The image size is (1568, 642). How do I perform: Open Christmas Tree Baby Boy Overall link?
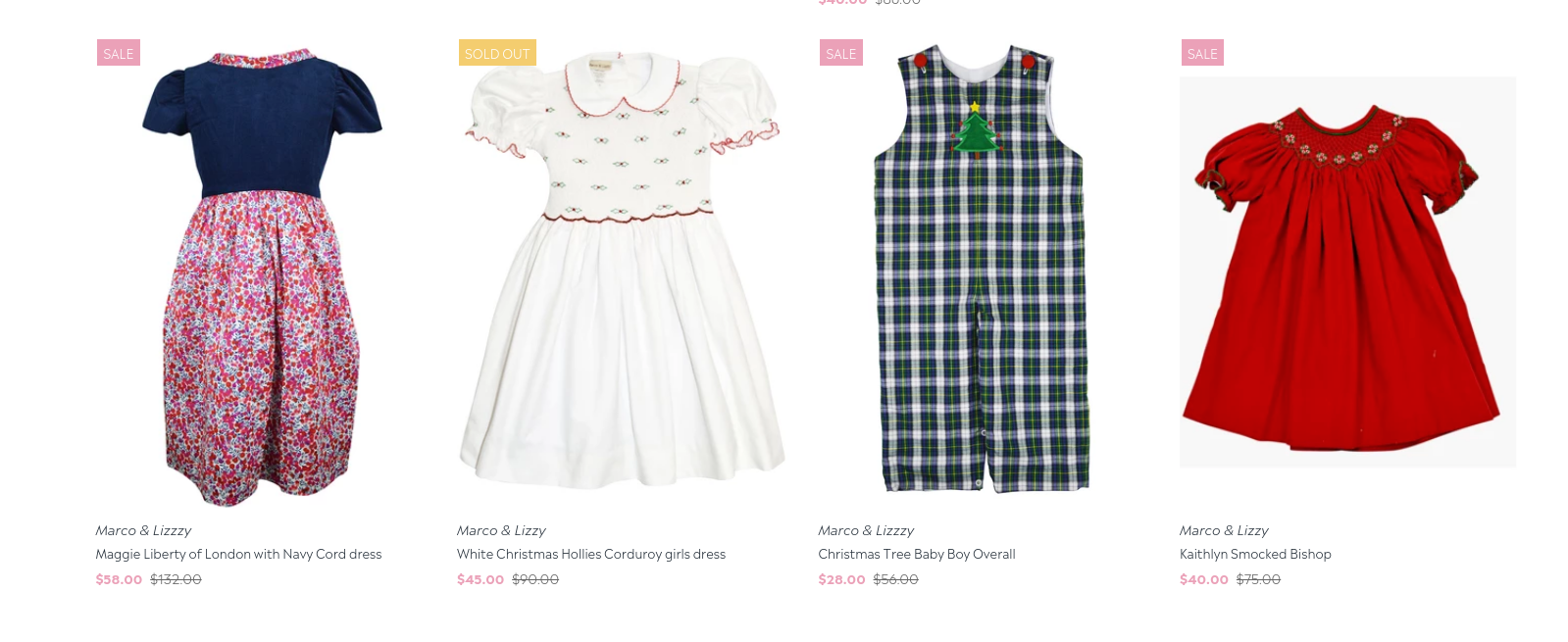pos(917,554)
